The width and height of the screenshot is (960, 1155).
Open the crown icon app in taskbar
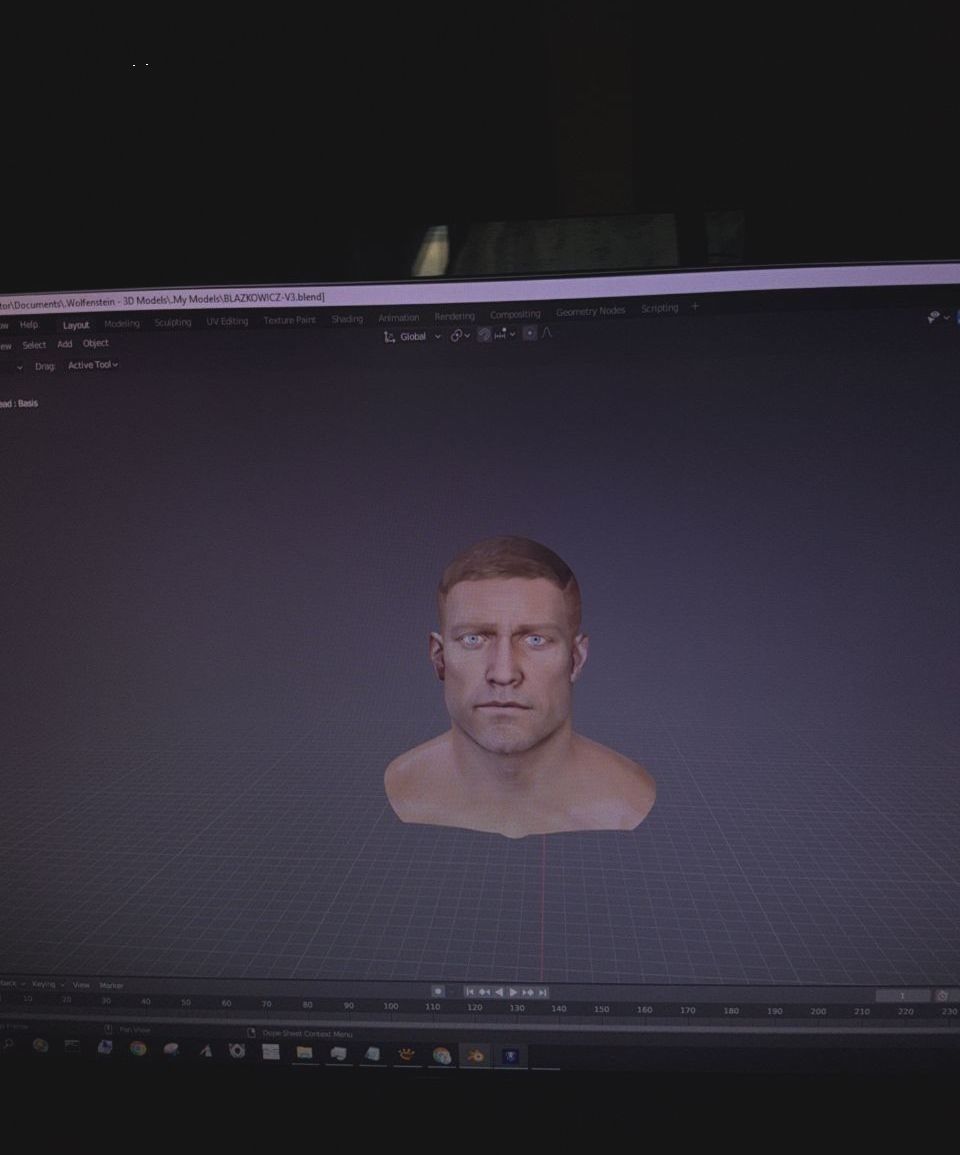pos(406,1054)
